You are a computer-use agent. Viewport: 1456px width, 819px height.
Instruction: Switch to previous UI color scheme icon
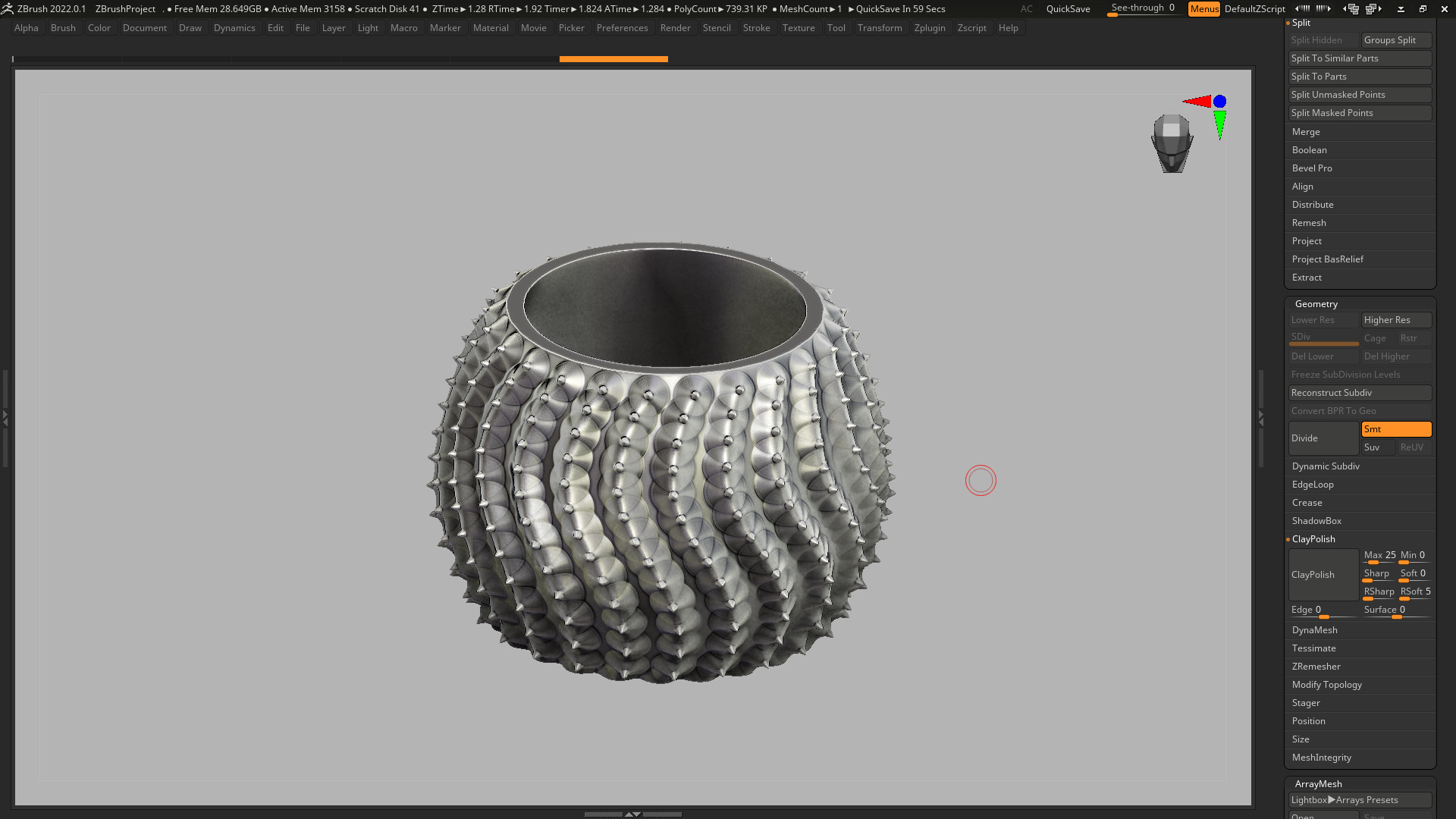point(1351,8)
